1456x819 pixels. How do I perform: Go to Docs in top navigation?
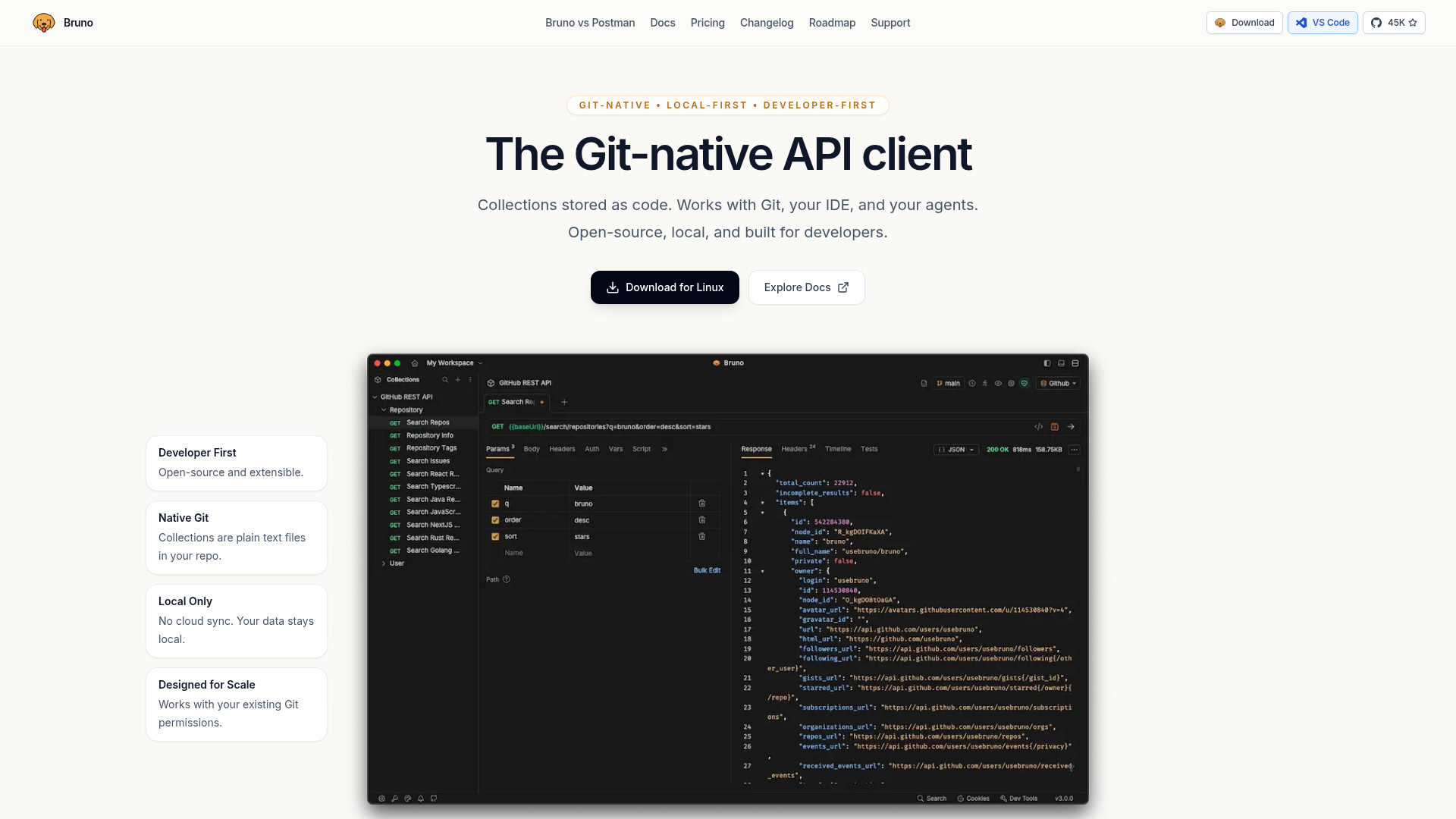(x=663, y=23)
